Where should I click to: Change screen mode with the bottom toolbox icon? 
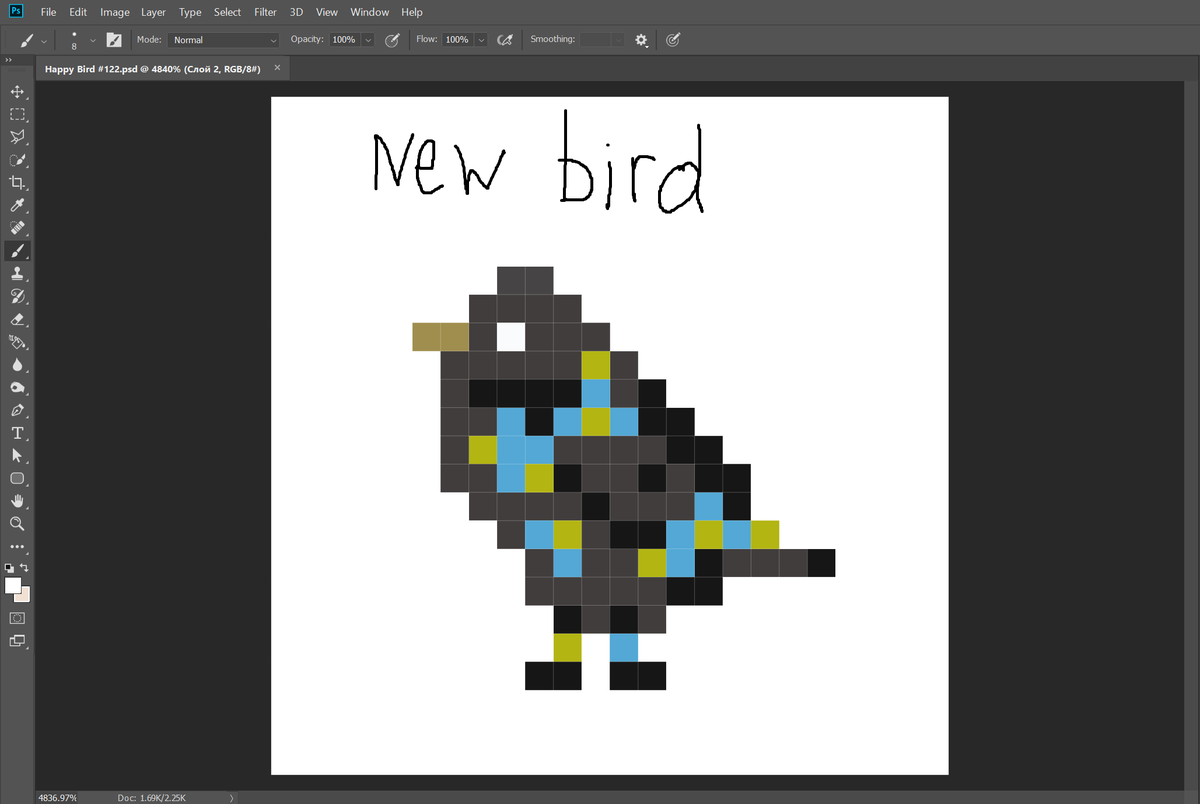pos(17,641)
